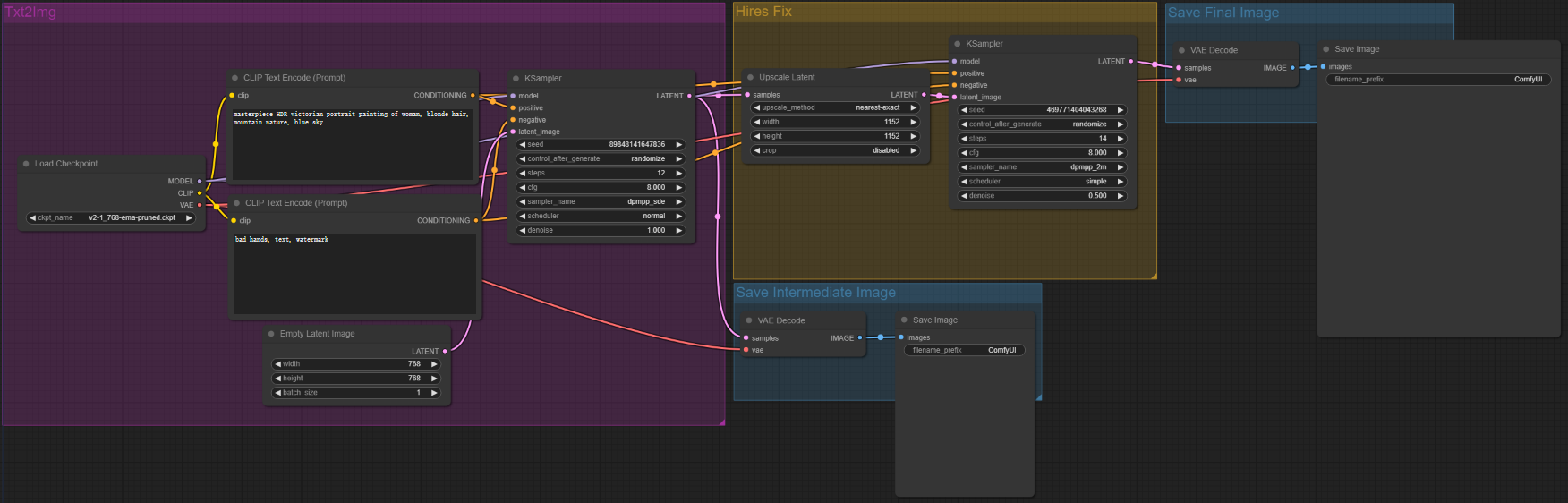Click the denoise 0.500 slider field
The width and height of the screenshot is (1568, 503).
click(1042, 196)
